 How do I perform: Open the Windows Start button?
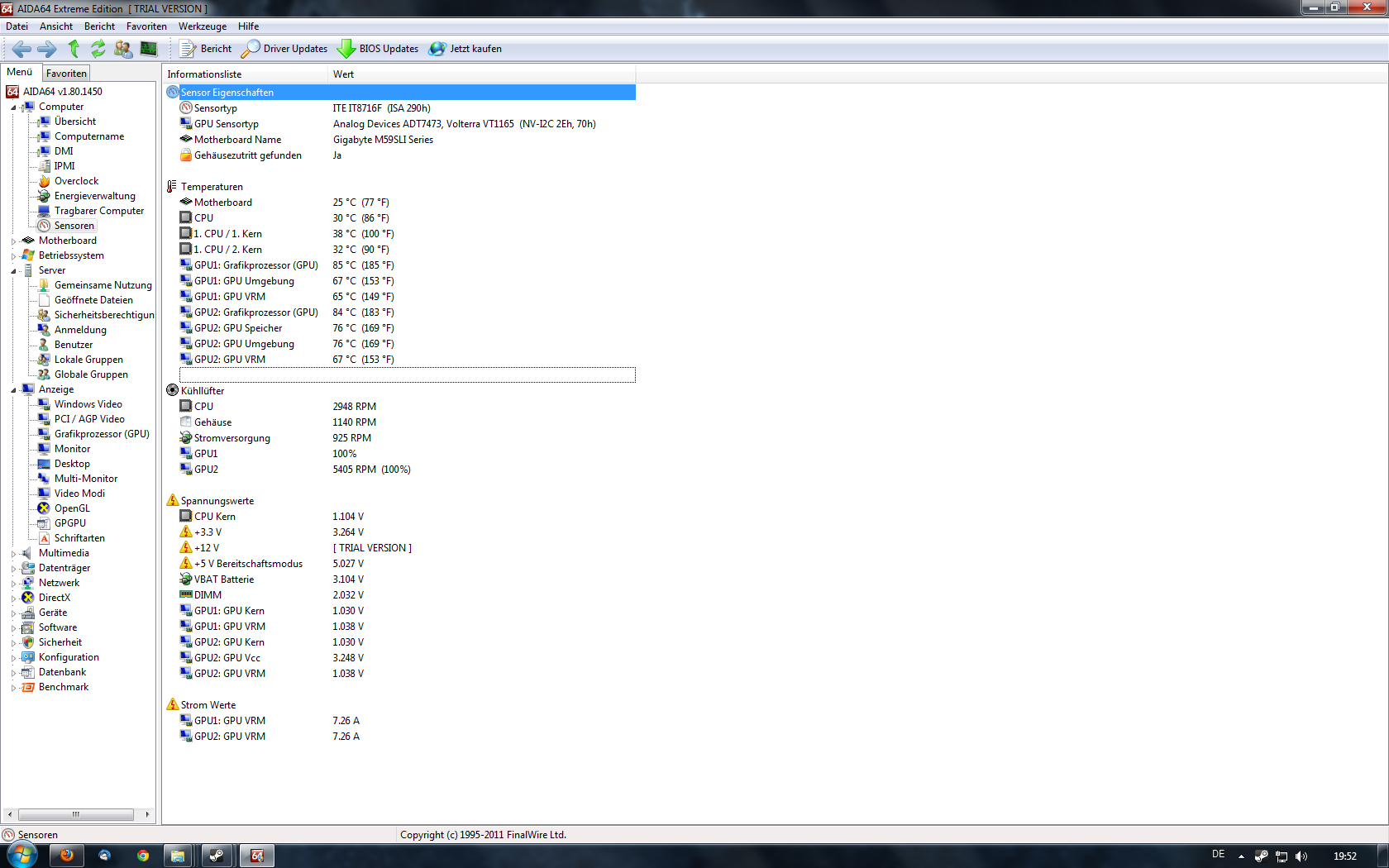(21, 855)
